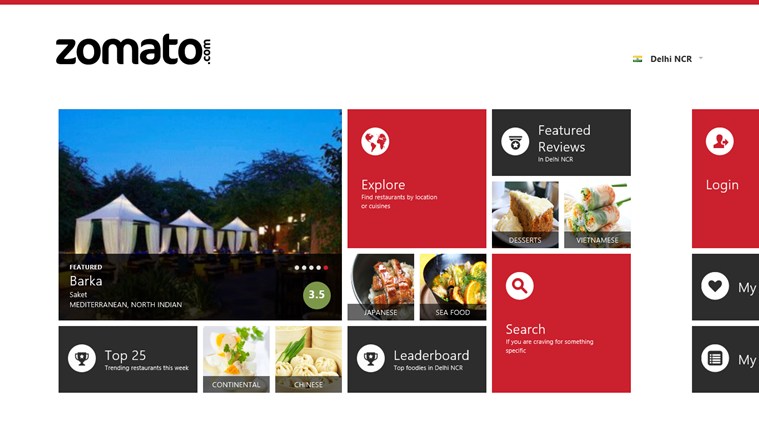Open the Desserts cuisine tile
The width and height of the screenshot is (759, 427).
pyautogui.click(x=525, y=214)
